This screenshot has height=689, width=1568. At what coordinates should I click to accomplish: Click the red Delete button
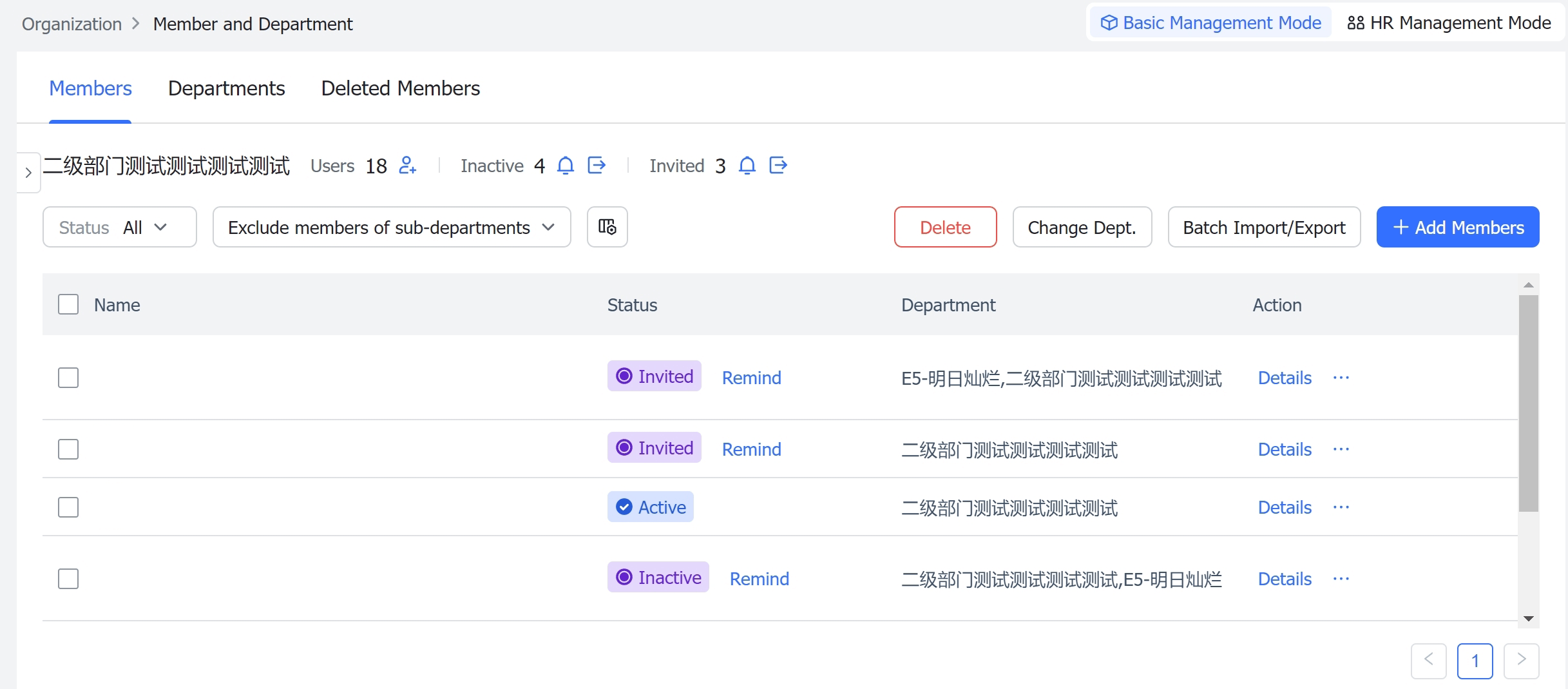[x=946, y=227]
